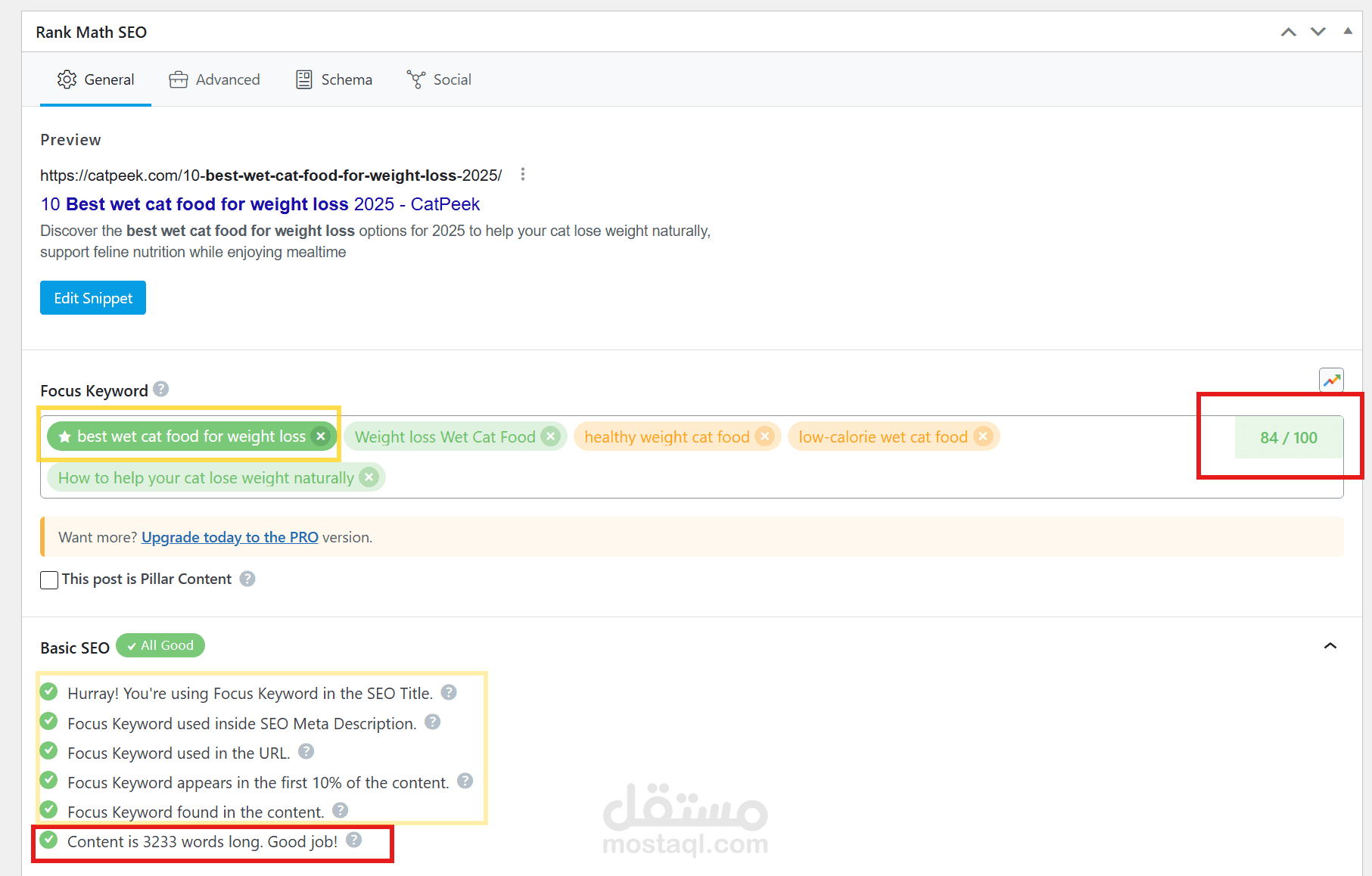
Task: Switch to the Advanced tab
Action: [x=214, y=79]
